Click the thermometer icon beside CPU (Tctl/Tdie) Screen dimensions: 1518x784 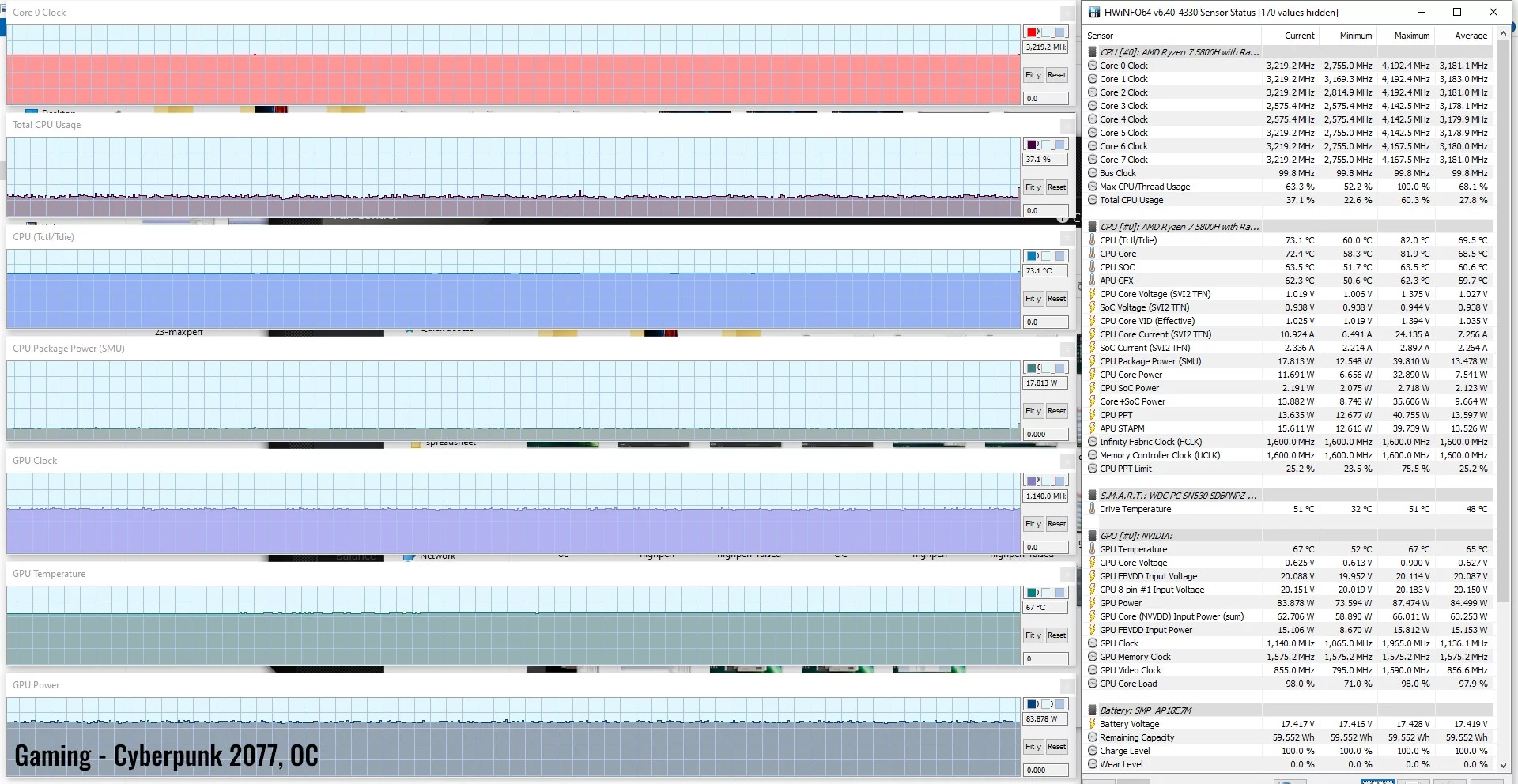coord(1093,240)
